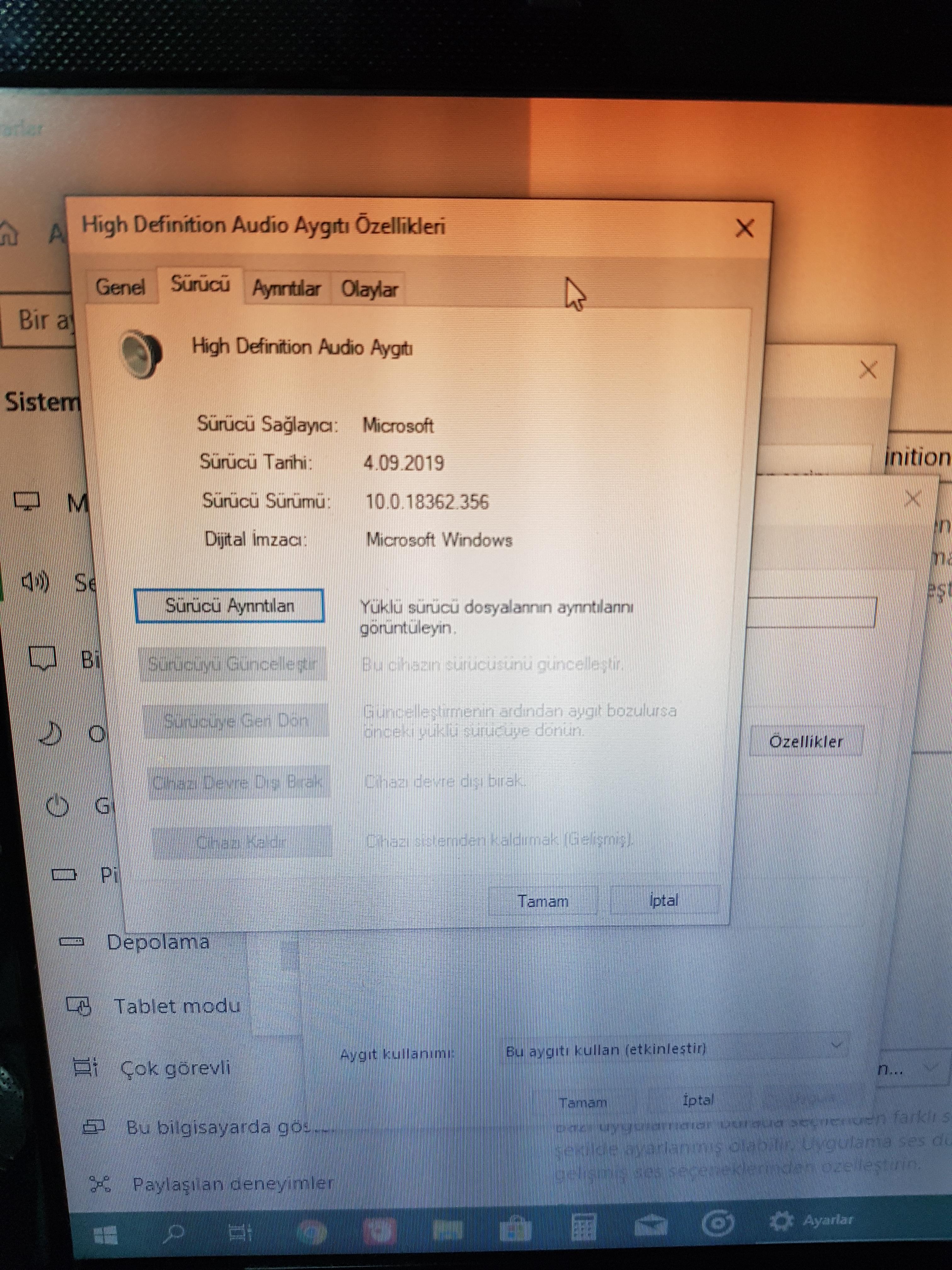
Task: Open Mail from the taskbar
Action: [651, 1225]
